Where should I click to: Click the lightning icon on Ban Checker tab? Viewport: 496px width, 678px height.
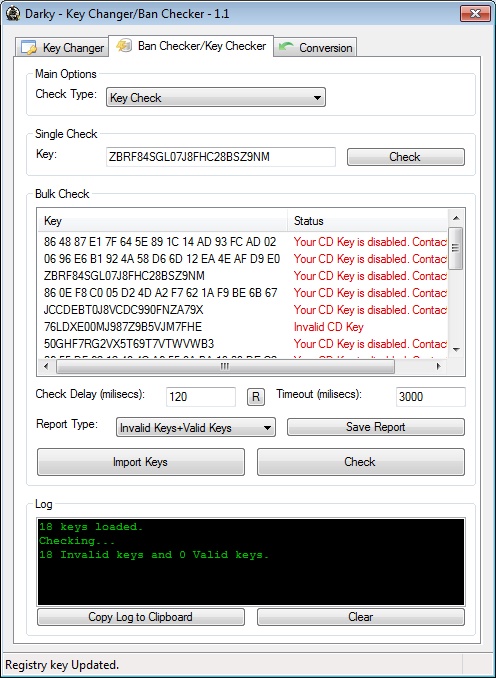pyautogui.click(x=124, y=45)
